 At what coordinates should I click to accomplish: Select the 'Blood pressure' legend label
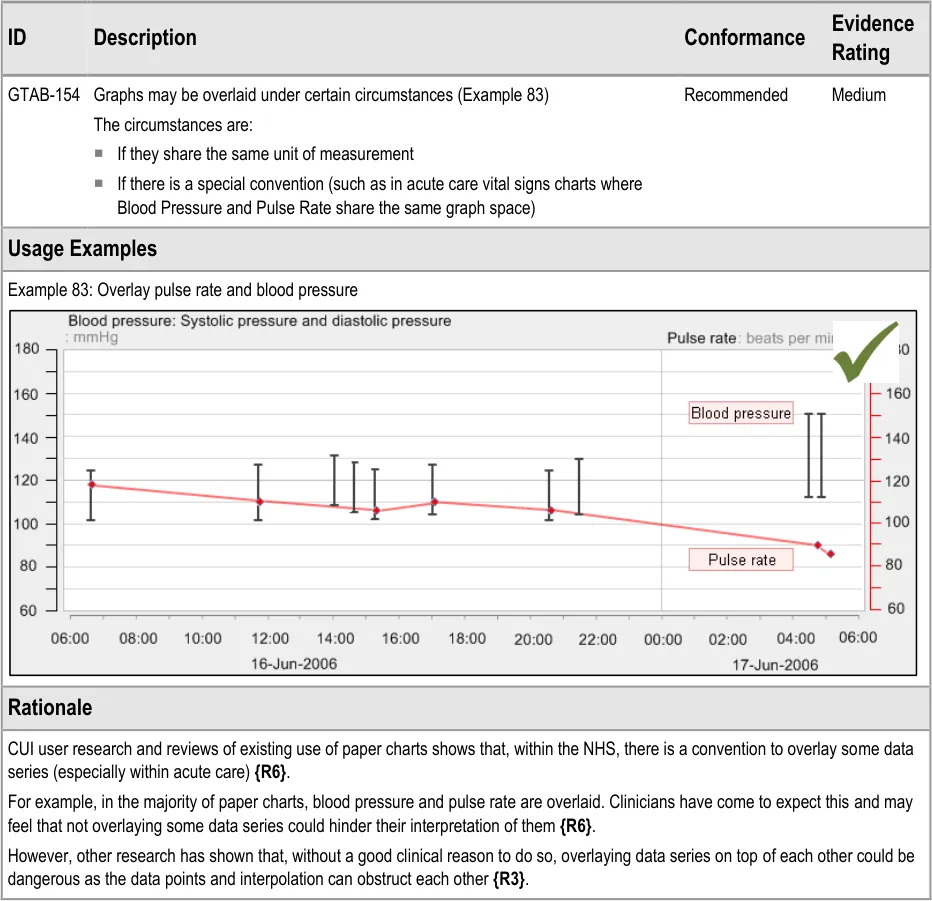coord(740,413)
